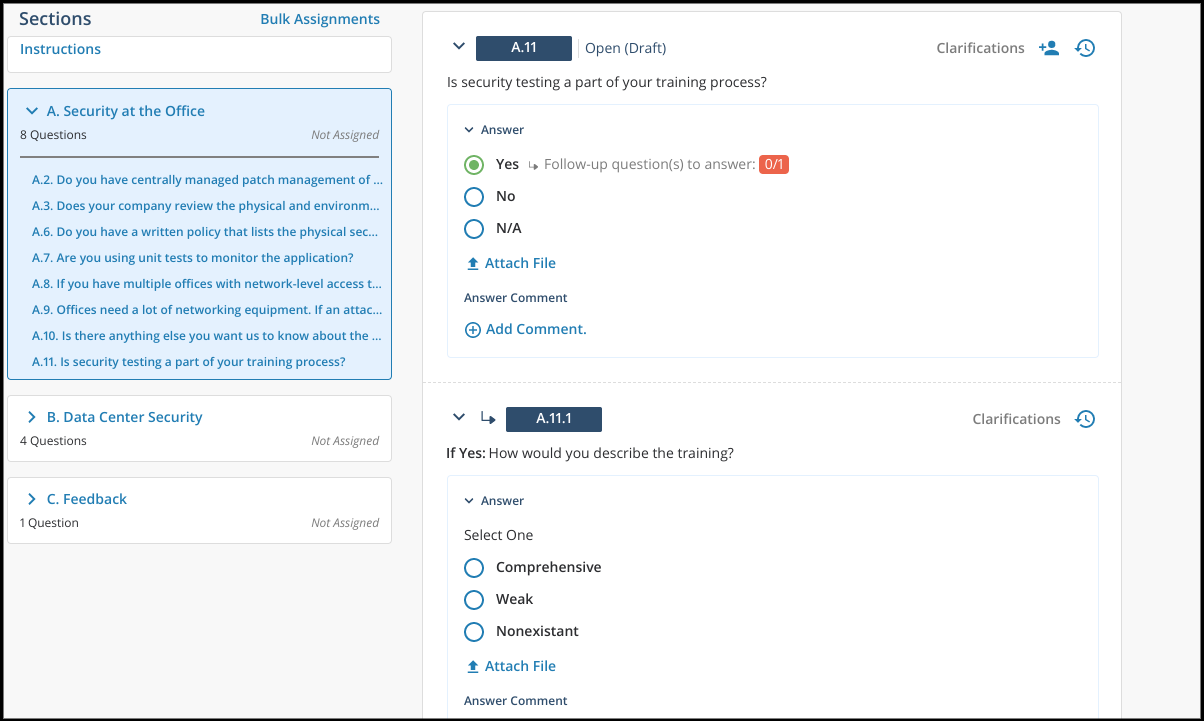Collapse question A.11 with its chevron

pos(459,47)
